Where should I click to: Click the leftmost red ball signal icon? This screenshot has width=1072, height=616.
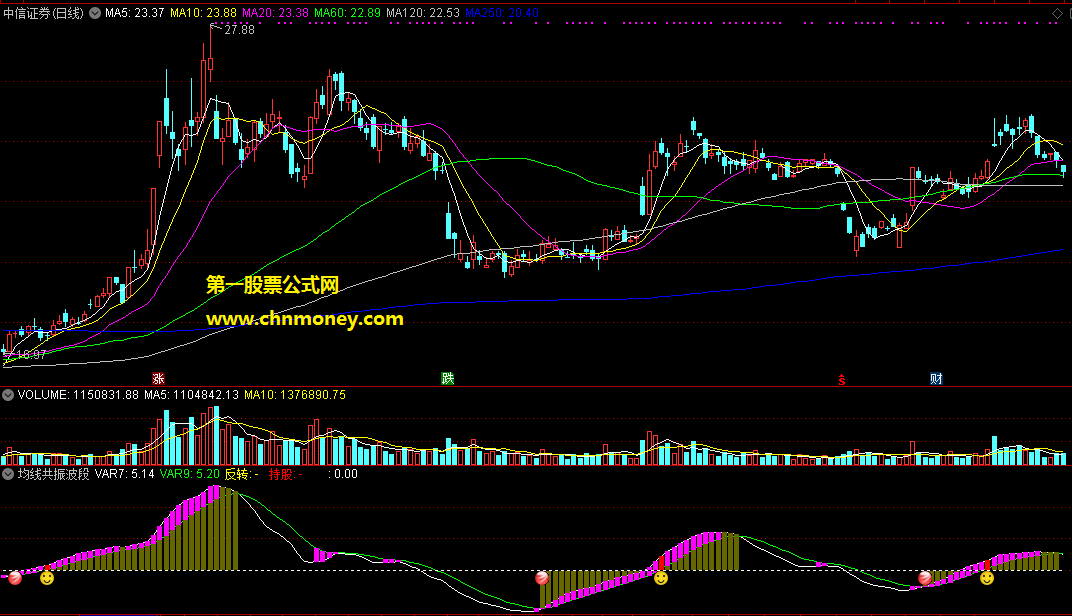tap(15, 578)
